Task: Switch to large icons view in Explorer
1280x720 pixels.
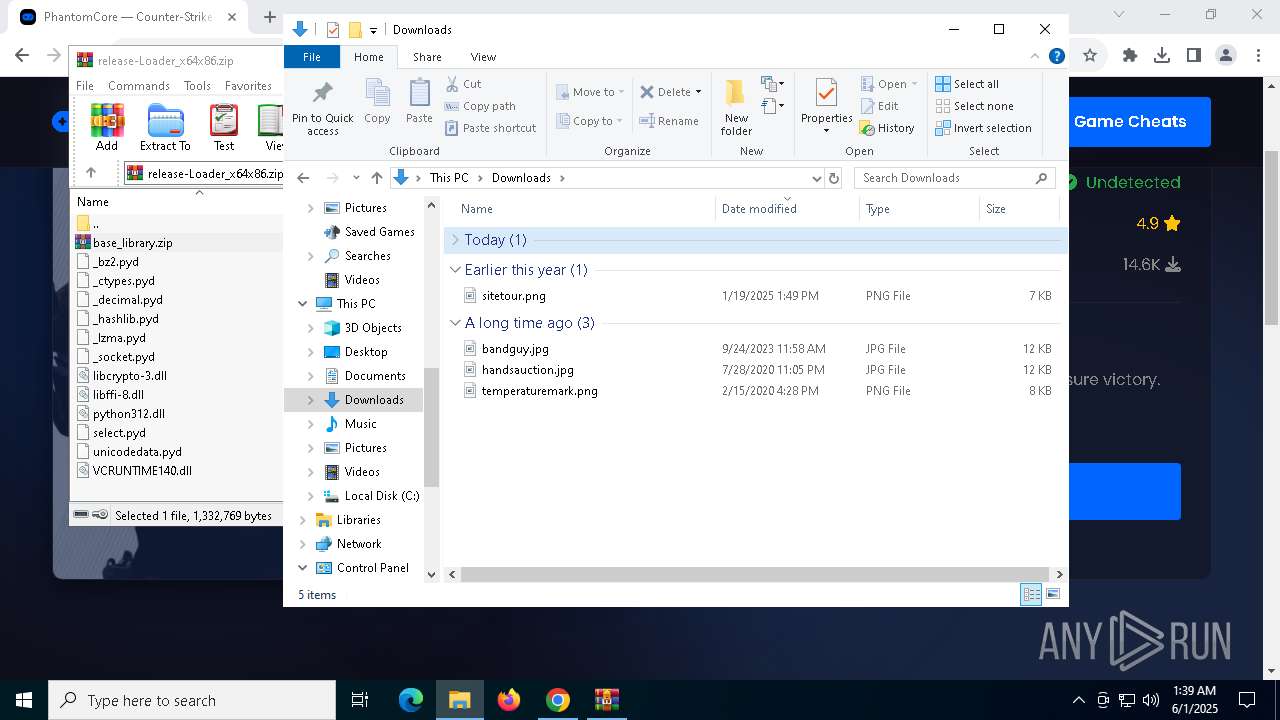Action: (x=1053, y=595)
